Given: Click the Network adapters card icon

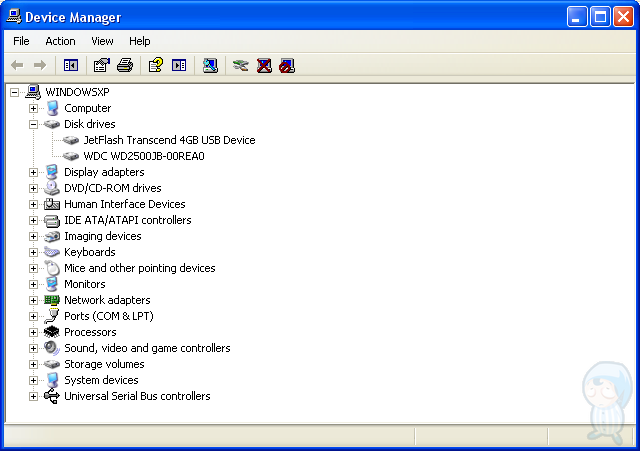Looking at the screenshot, I should coord(52,300).
